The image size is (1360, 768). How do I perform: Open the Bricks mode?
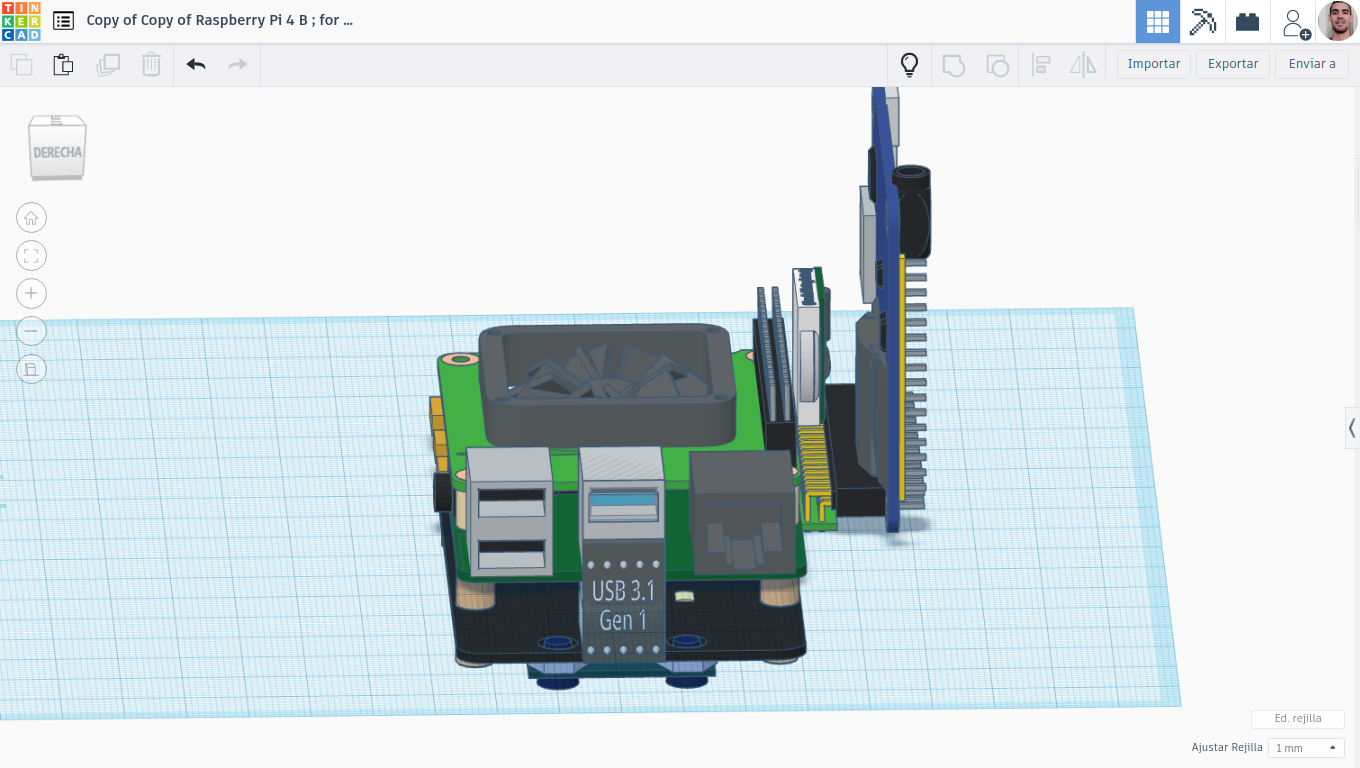1247,21
